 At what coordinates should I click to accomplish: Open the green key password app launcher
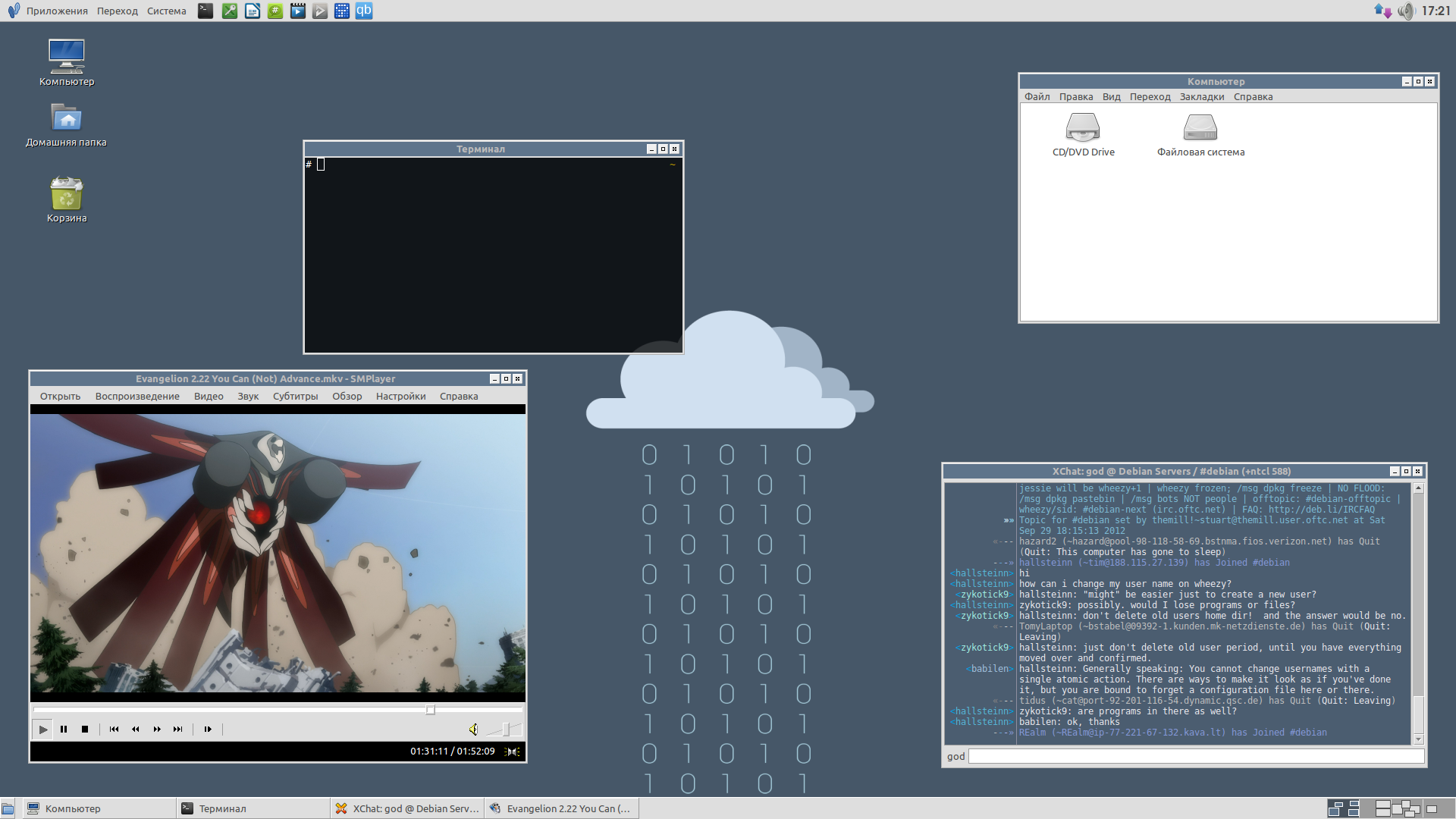click(x=229, y=11)
